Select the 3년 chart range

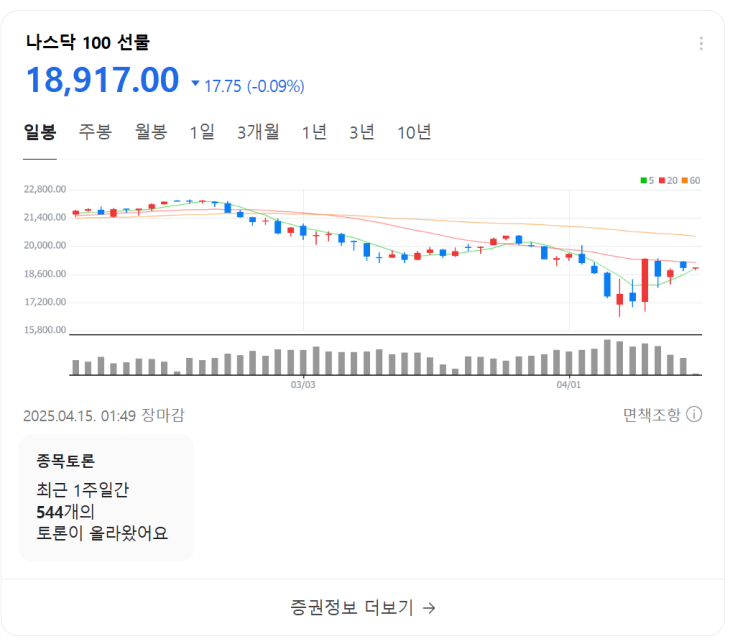[362, 132]
